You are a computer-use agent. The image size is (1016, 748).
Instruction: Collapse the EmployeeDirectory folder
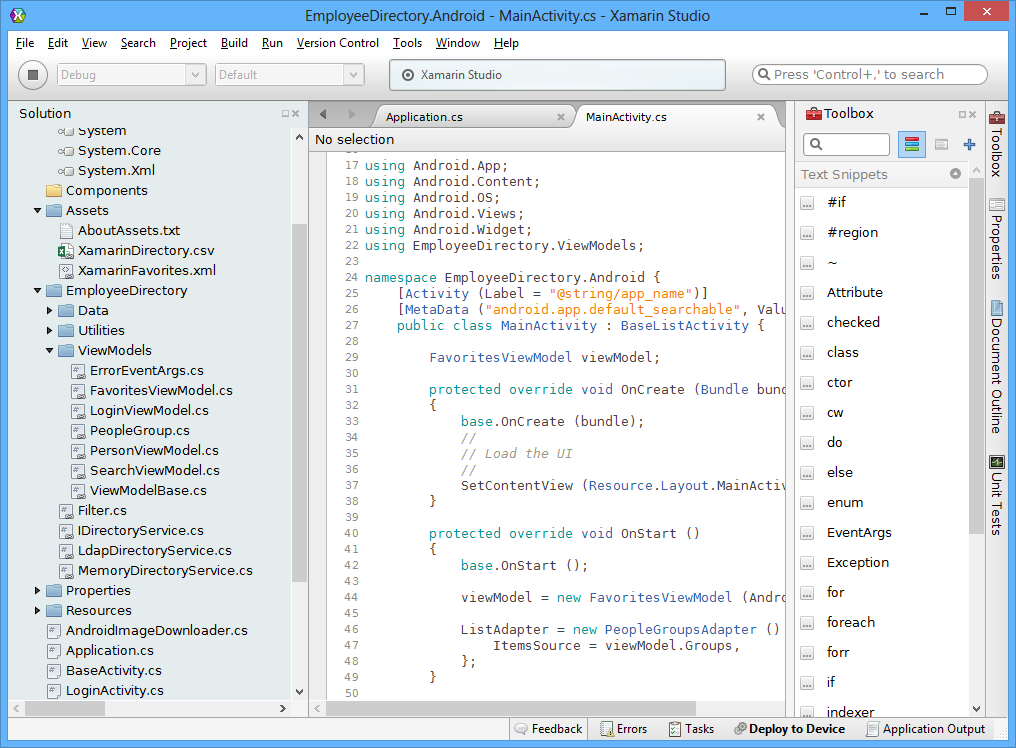tap(38, 290)
